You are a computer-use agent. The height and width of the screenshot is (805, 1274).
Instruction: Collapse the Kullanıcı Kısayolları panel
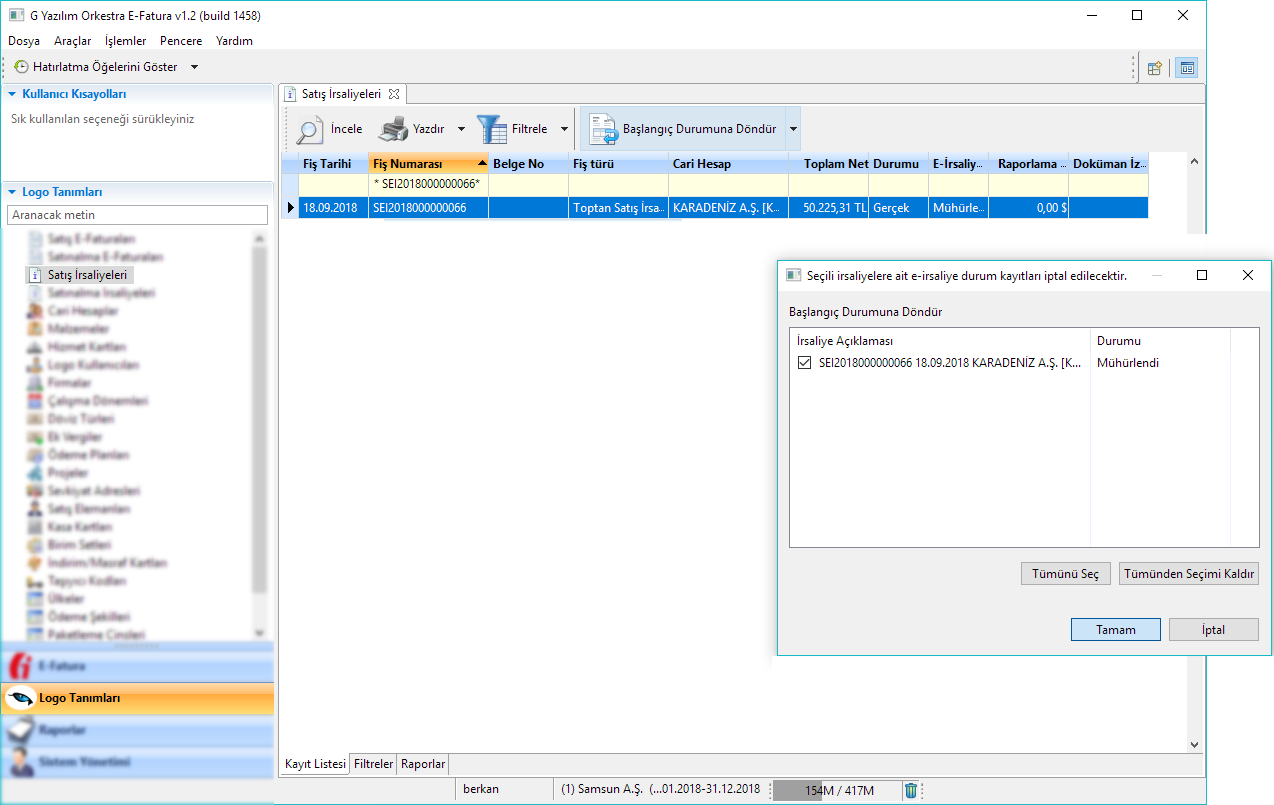pos(12,94)
